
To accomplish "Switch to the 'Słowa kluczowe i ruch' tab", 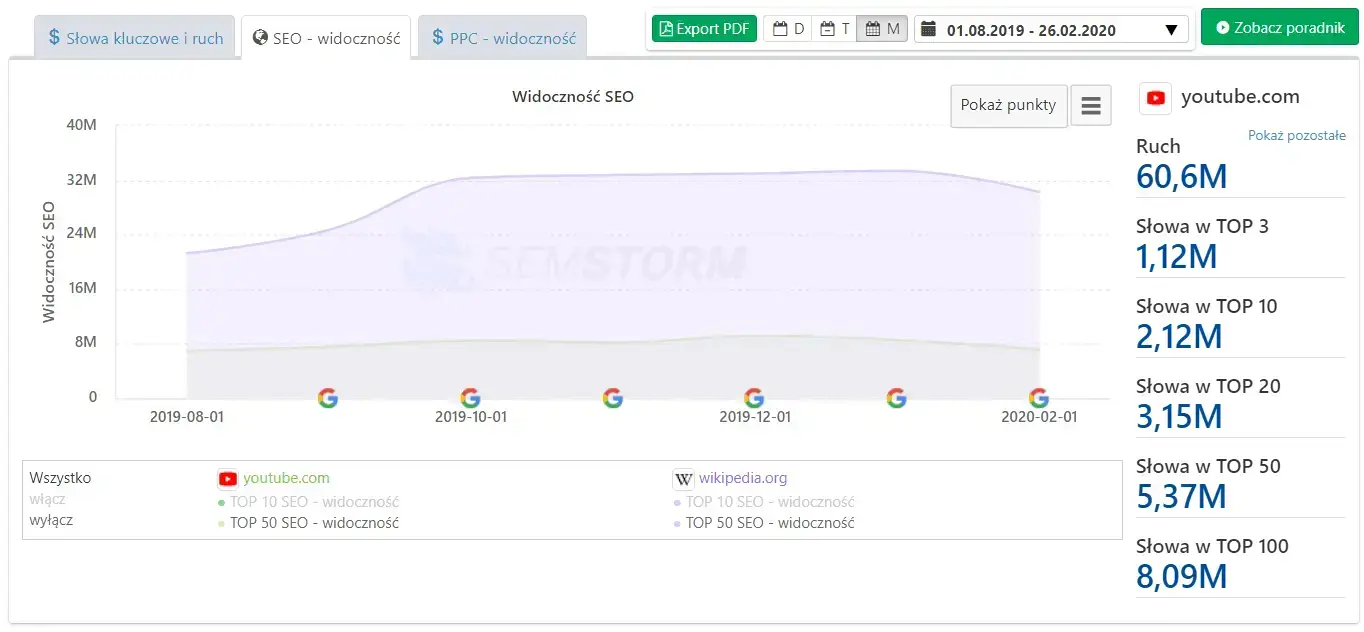I will pos(135,37).
